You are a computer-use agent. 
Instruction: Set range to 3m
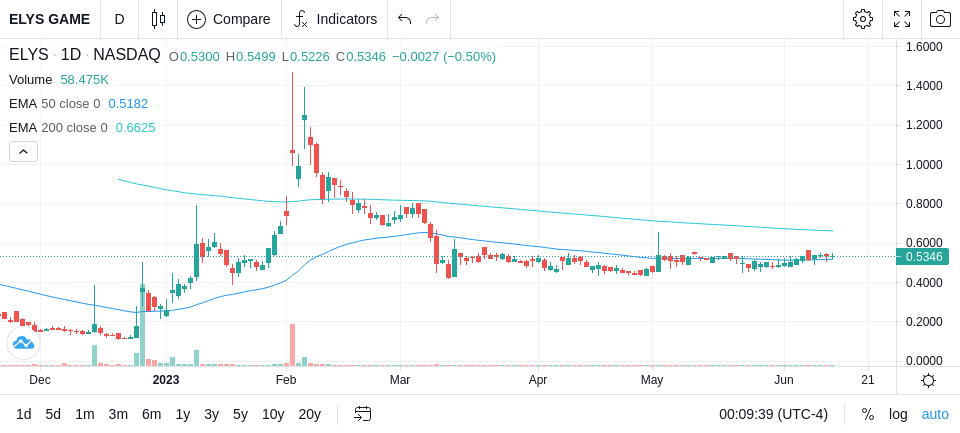118,414
